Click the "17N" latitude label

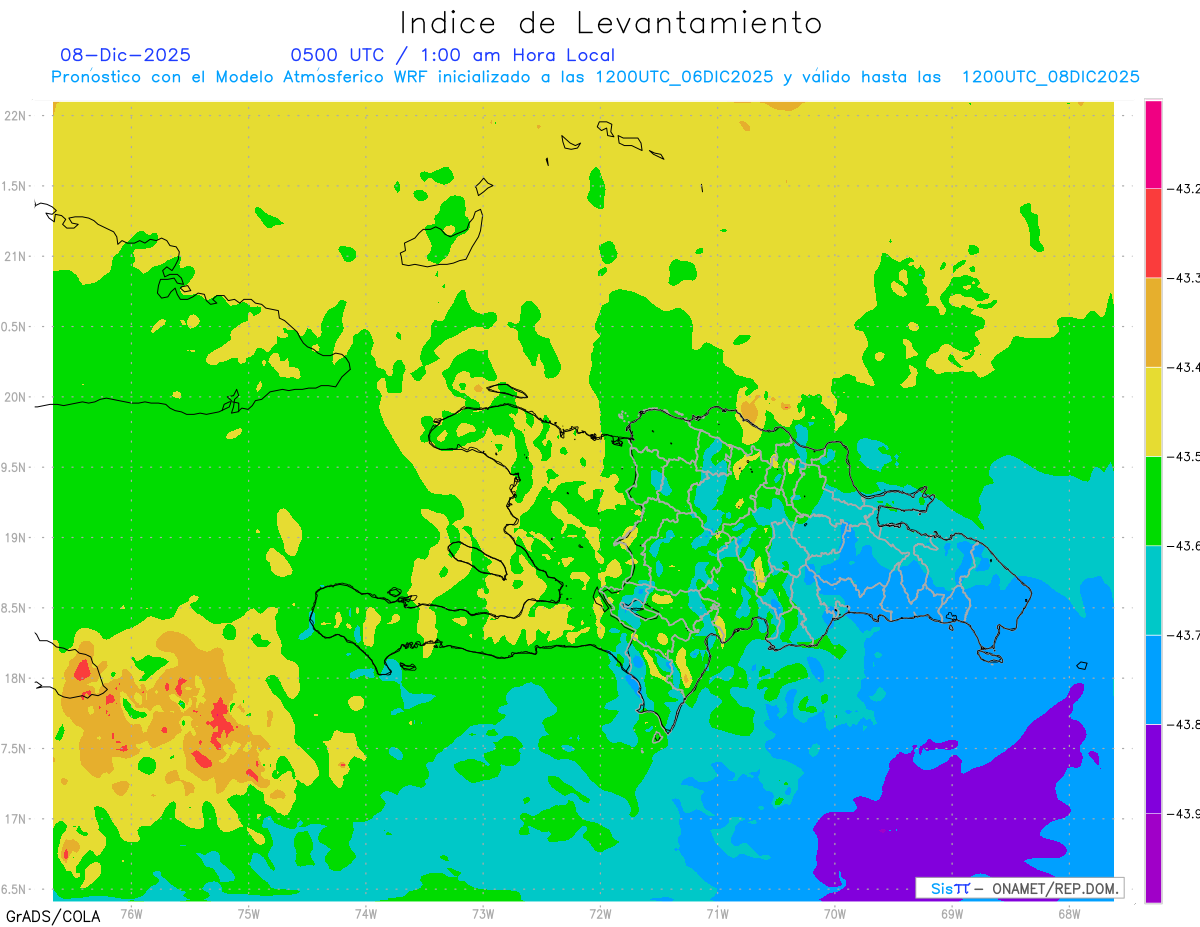coord(17,819)
